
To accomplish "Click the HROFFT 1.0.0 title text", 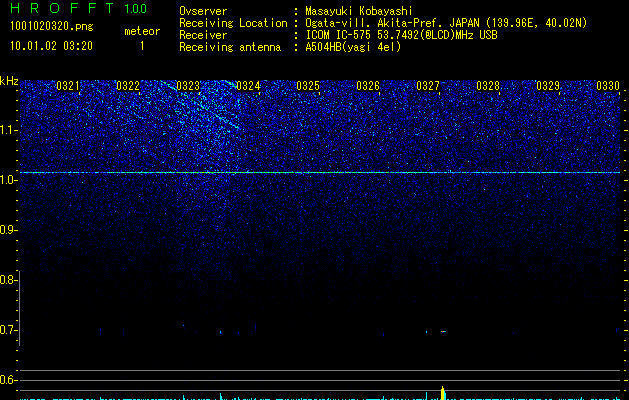I will pyautogui.click(x=79, y=8).
